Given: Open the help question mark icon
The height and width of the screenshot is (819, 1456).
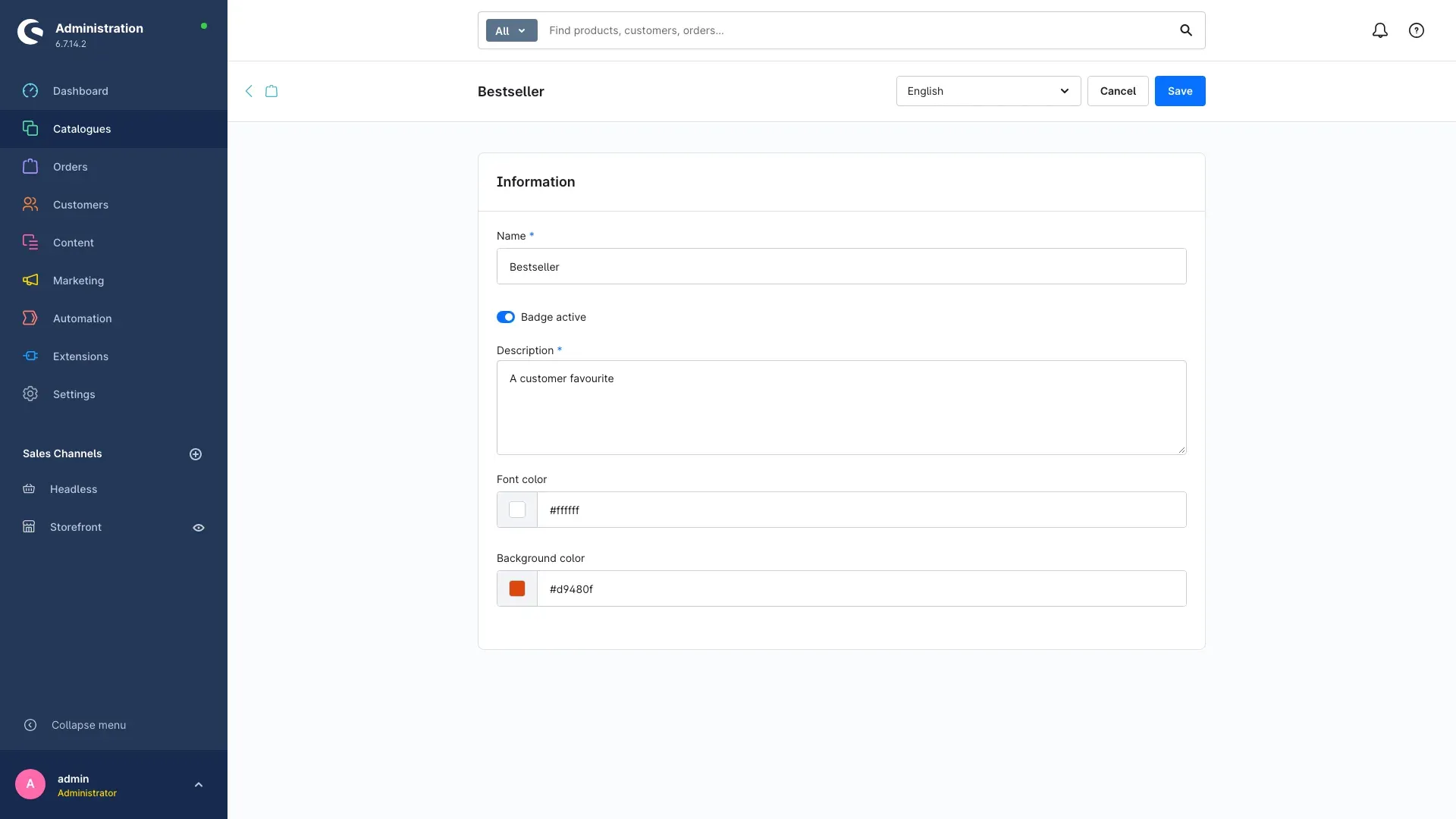Looking at the screenshot, I should tap(1417, 30).
